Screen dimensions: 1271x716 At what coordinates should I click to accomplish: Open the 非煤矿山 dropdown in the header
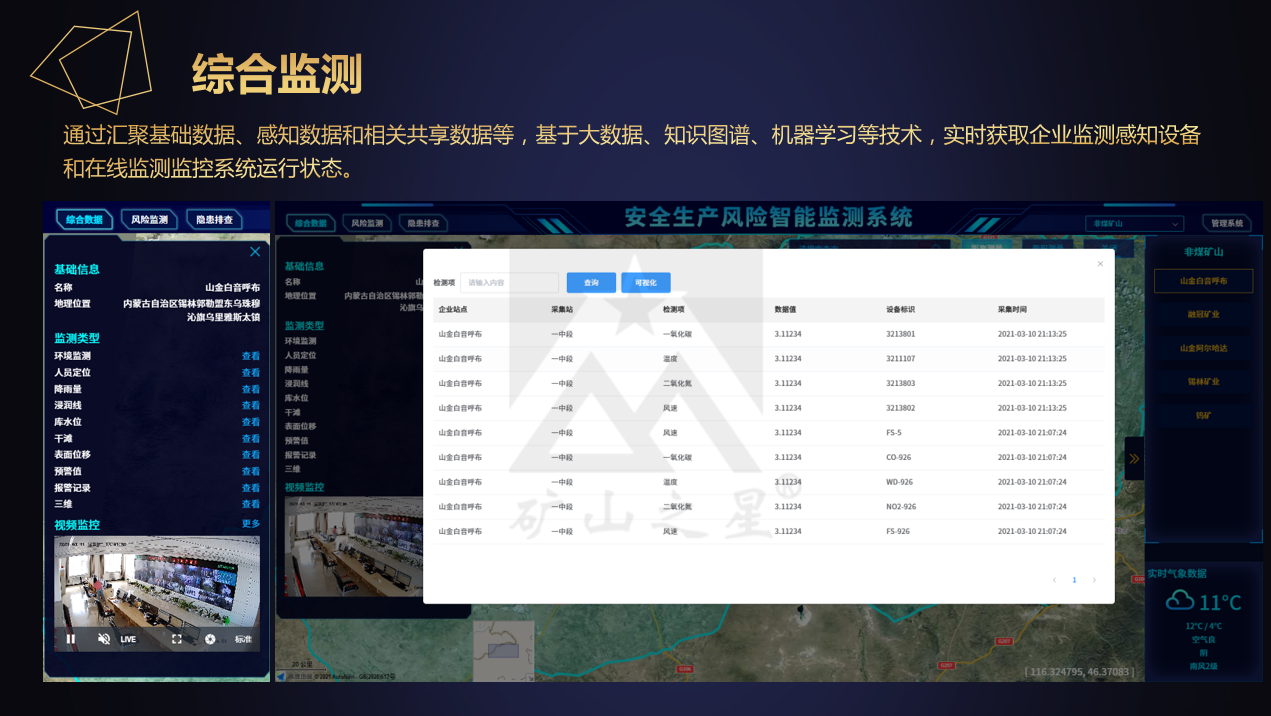tap(1134, 224)
